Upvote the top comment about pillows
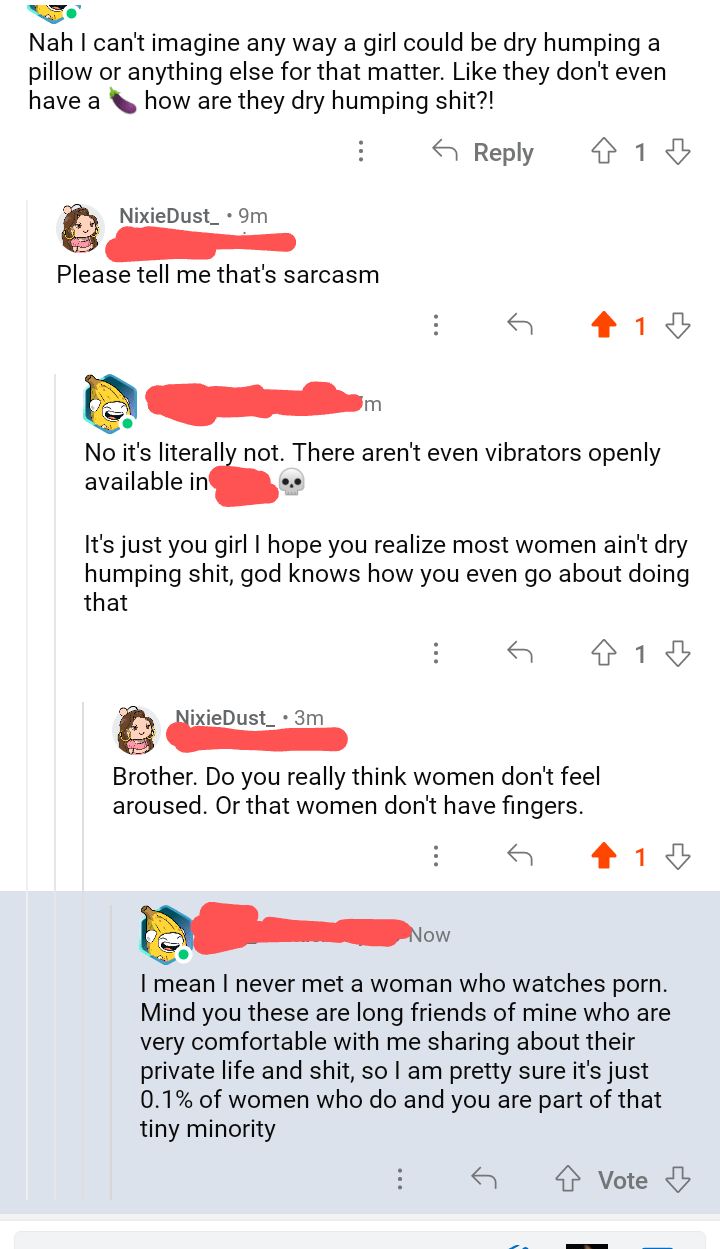The image size is (720, 1249). 602,152
